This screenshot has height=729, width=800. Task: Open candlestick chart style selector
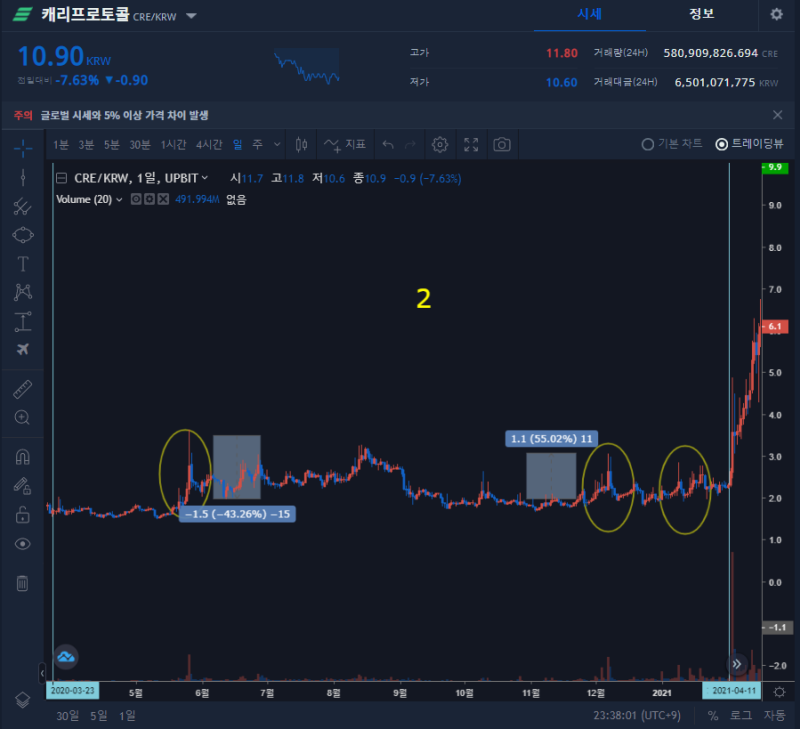click(302, 145)
